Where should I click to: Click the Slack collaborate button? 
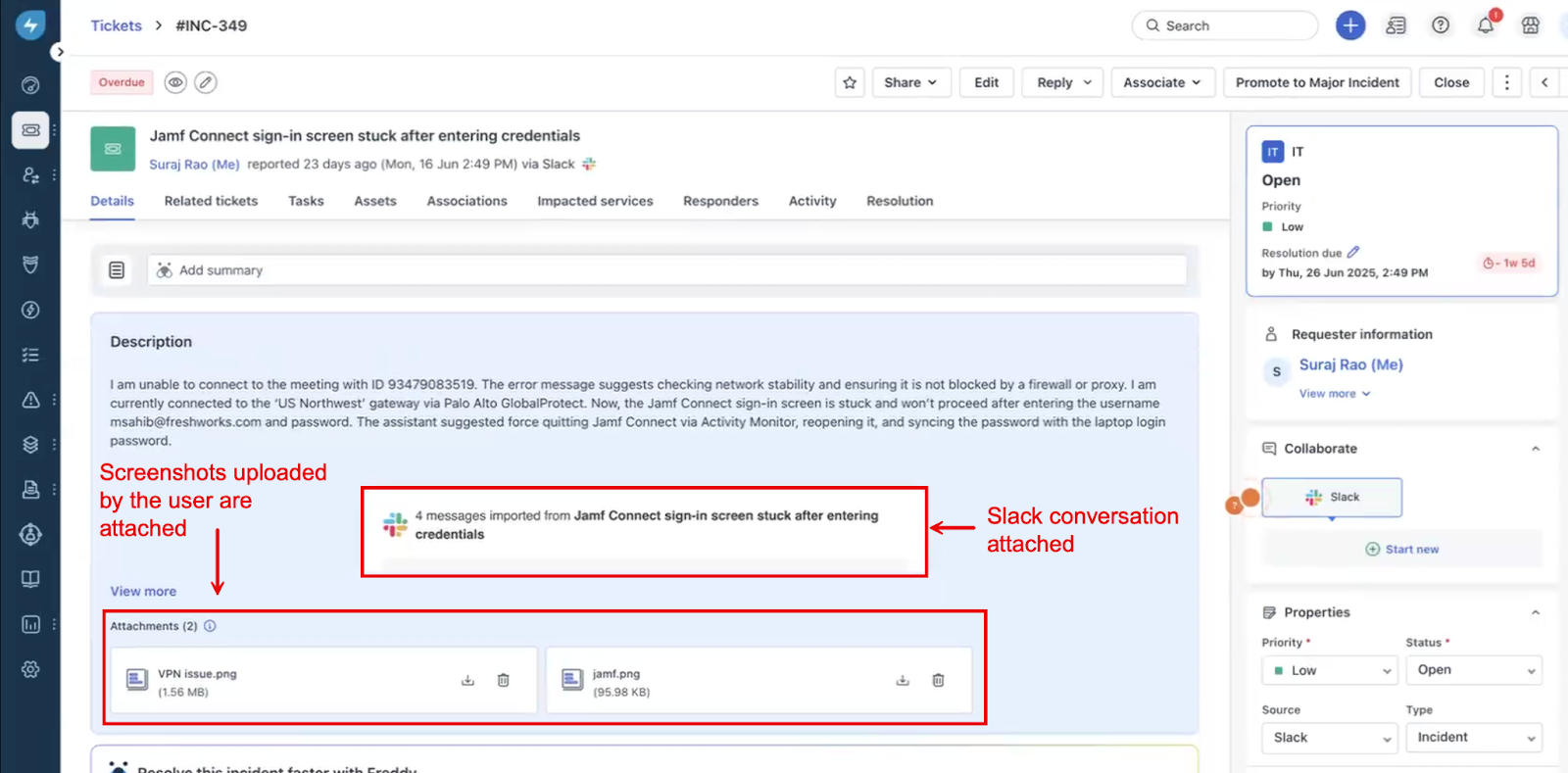pyautogui.click(x=1332, y=497)
